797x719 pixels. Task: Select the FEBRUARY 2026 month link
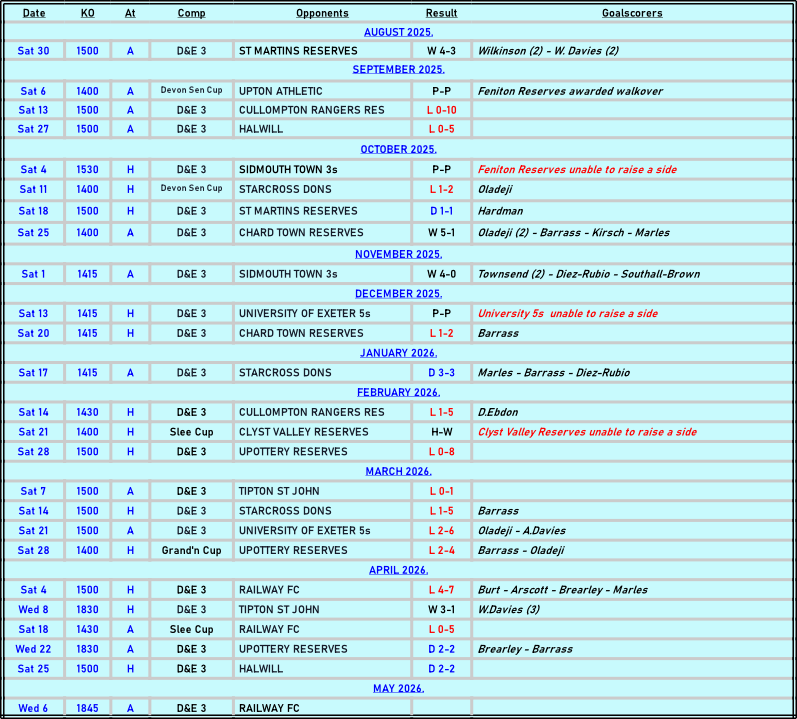(x=398, y=392)
